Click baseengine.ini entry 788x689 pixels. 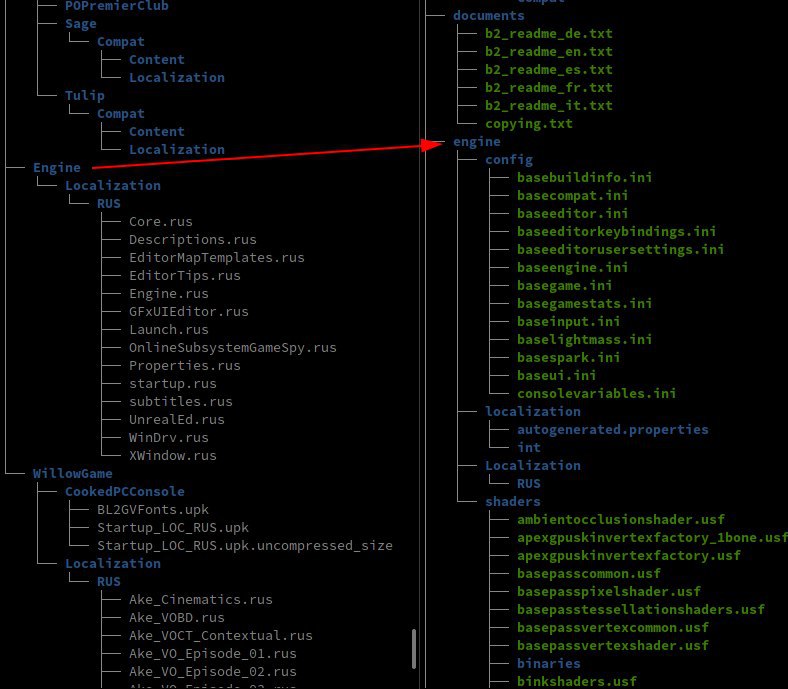(x=572, y=268)
